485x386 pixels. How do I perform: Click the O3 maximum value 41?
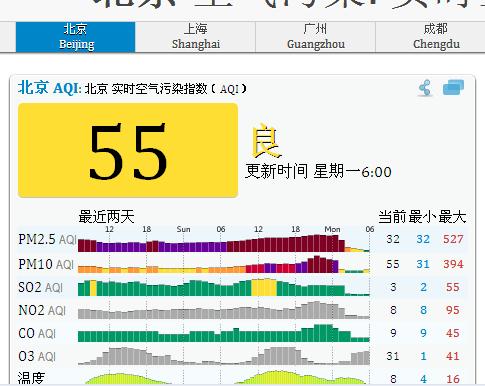(453, 356)
